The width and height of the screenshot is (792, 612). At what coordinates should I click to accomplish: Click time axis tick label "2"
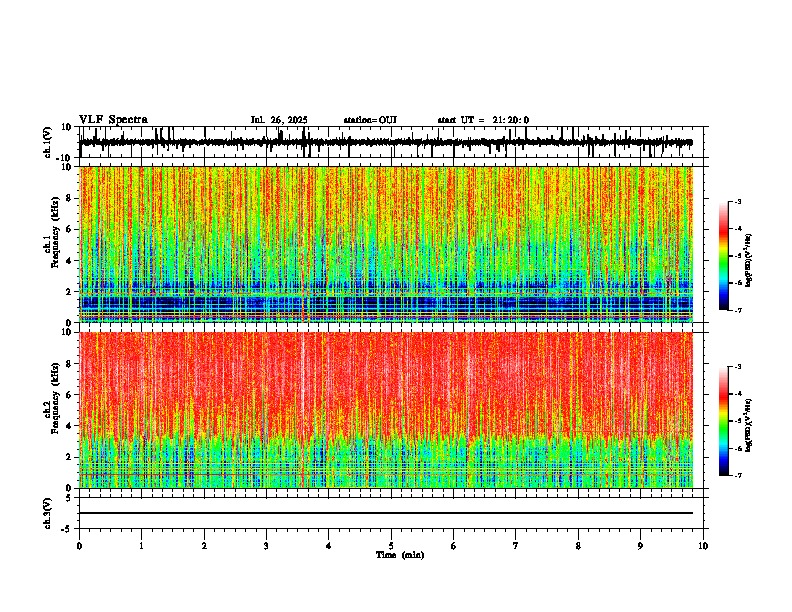[x=204, y=546]
